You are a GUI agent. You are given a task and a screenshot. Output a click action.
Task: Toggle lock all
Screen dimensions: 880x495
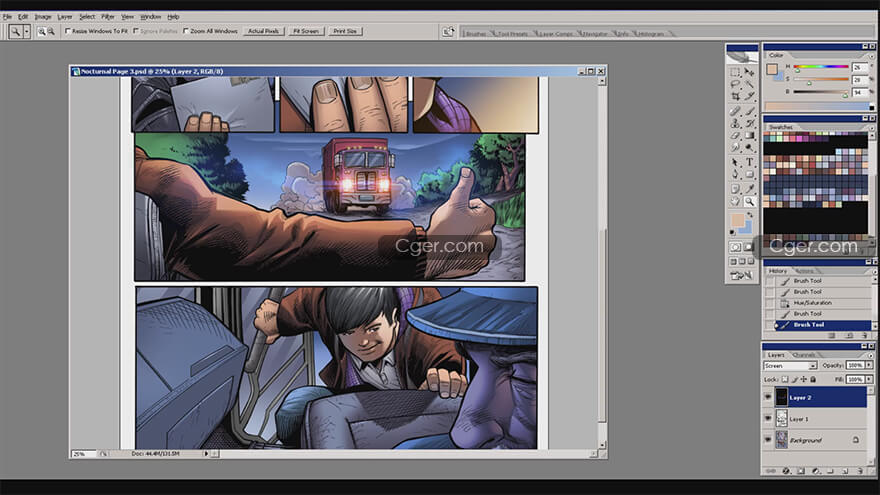(813, 380)
